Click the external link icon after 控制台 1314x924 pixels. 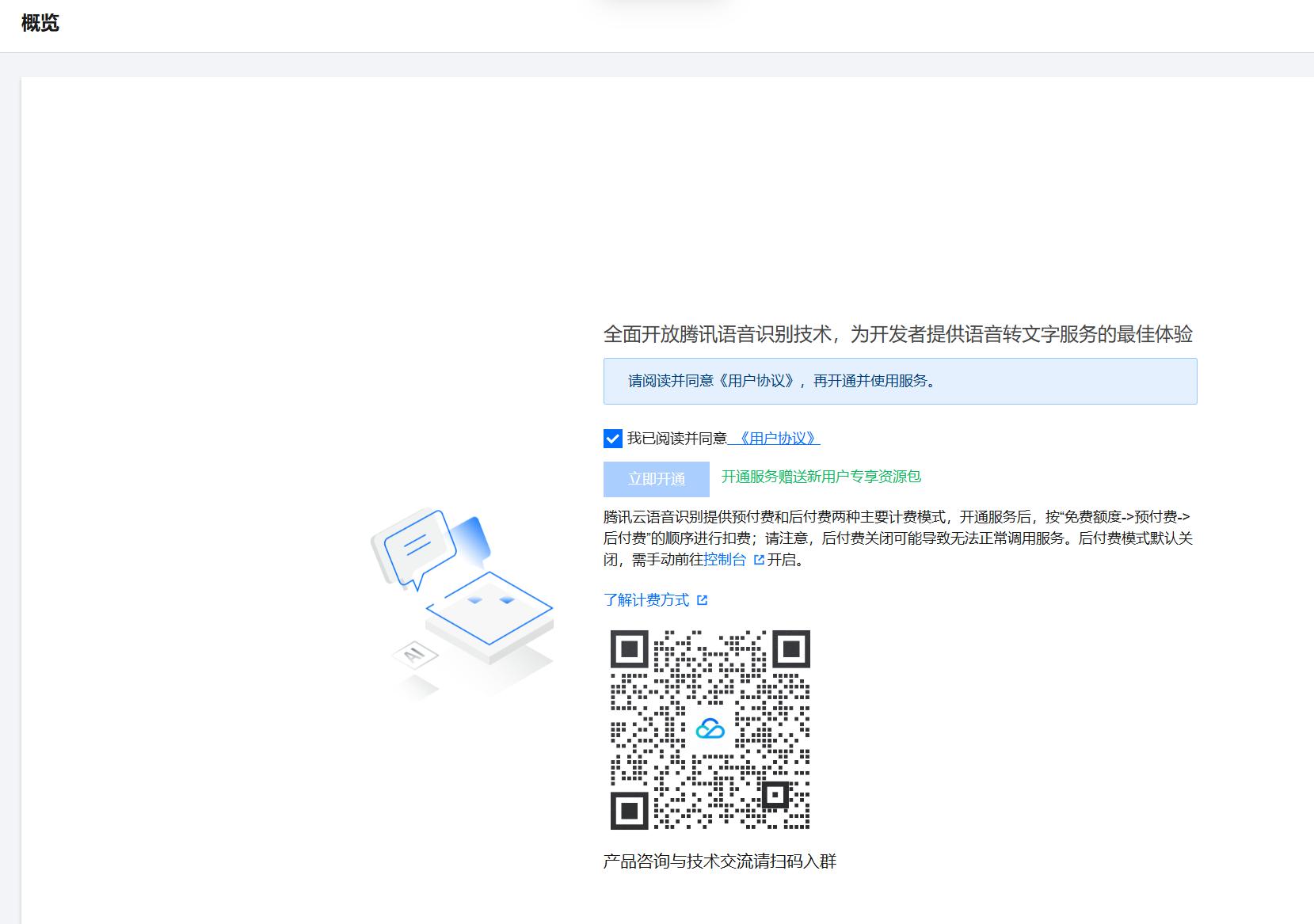click(x=759, y=560)
